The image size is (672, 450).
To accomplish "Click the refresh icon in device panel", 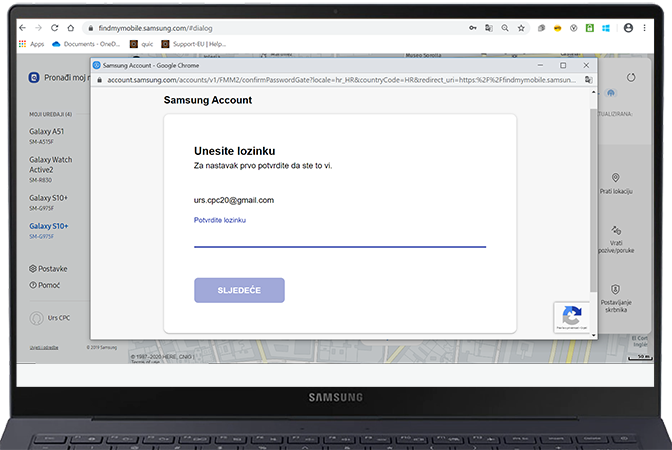I will (x=631, y=78).
